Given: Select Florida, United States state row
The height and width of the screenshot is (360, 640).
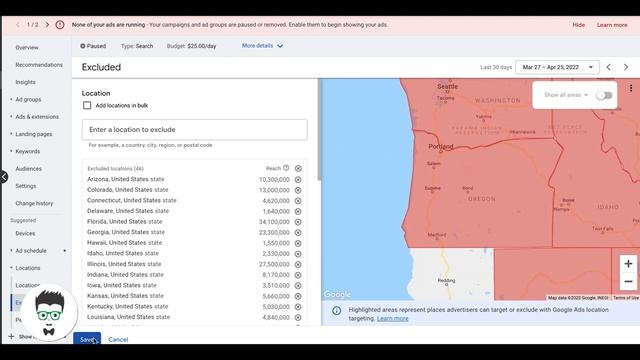Looking at the screenshot, I should click(x=194, y=222).
